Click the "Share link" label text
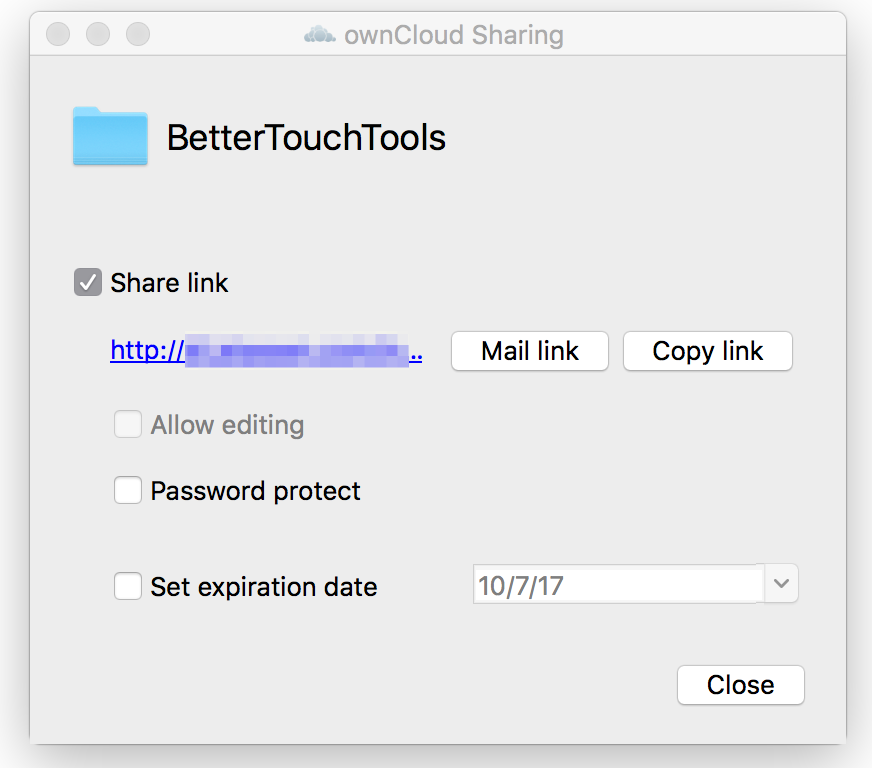The height and width of the screenshot is (768, 872). [169, 283]
